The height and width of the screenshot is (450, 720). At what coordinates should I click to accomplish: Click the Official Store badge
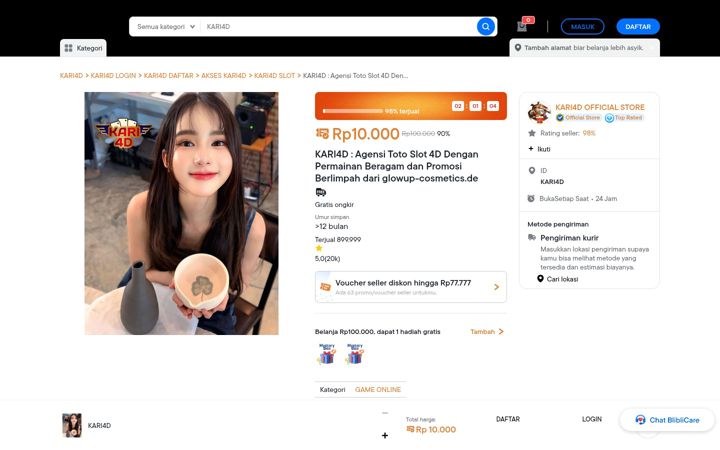tap(578, 118)
